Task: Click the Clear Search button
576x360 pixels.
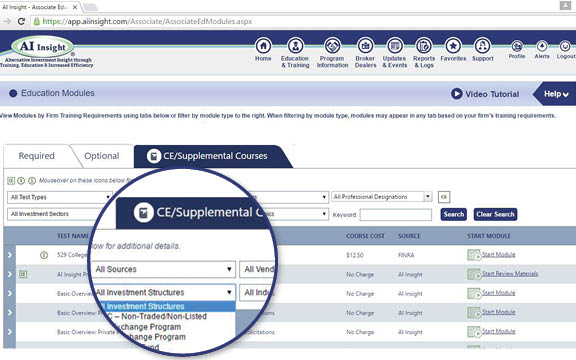Action: [x=495, y=214]
